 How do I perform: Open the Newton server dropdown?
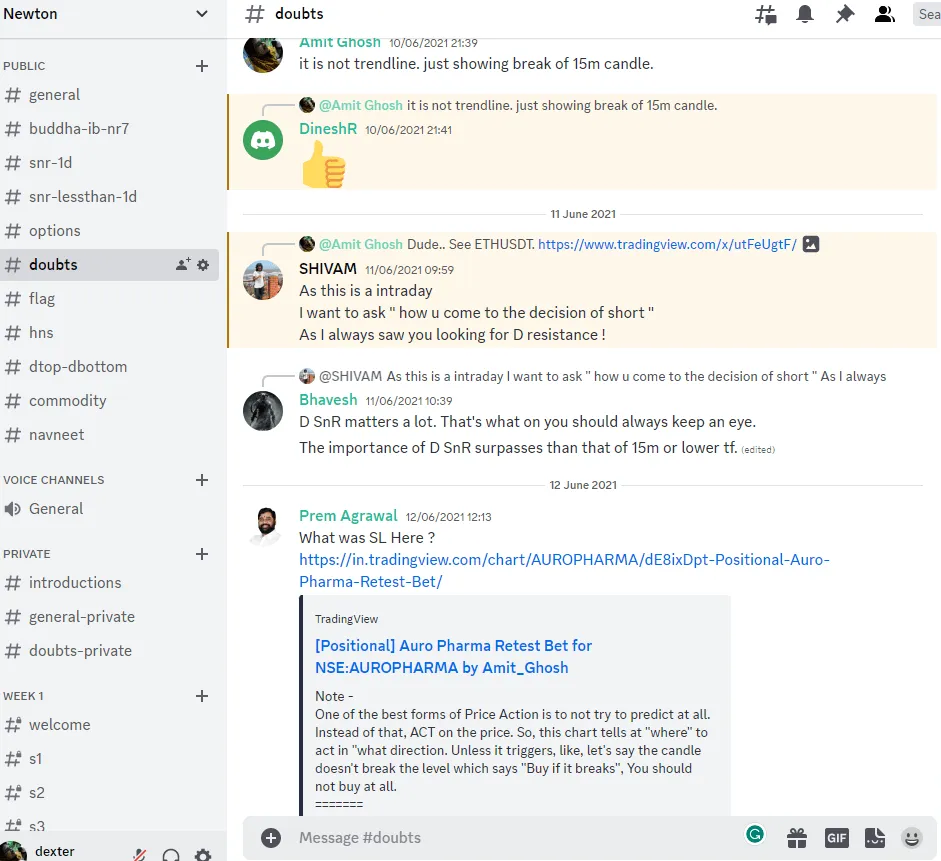(202, 14)
